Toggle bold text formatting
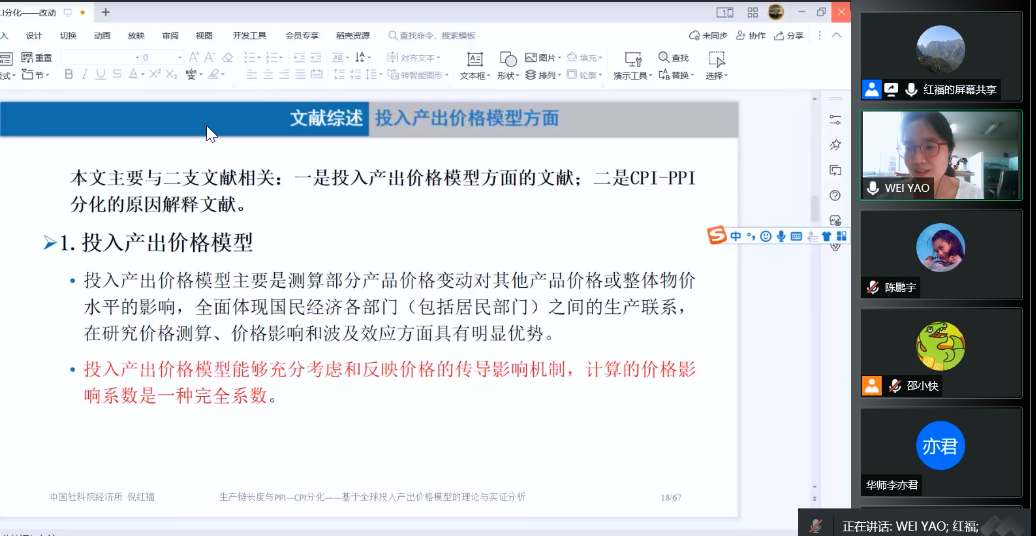The image size is (1036, 536). coord(69,74)
